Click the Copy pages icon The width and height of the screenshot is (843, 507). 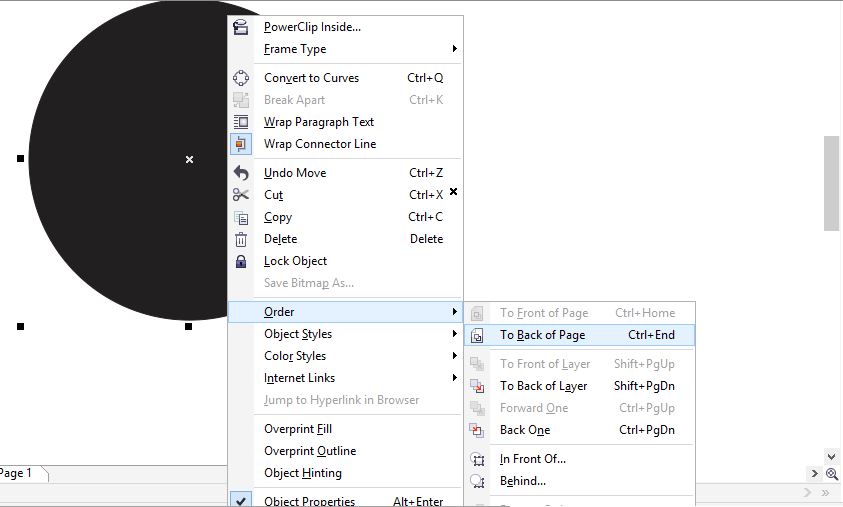(x=241, y=217)
